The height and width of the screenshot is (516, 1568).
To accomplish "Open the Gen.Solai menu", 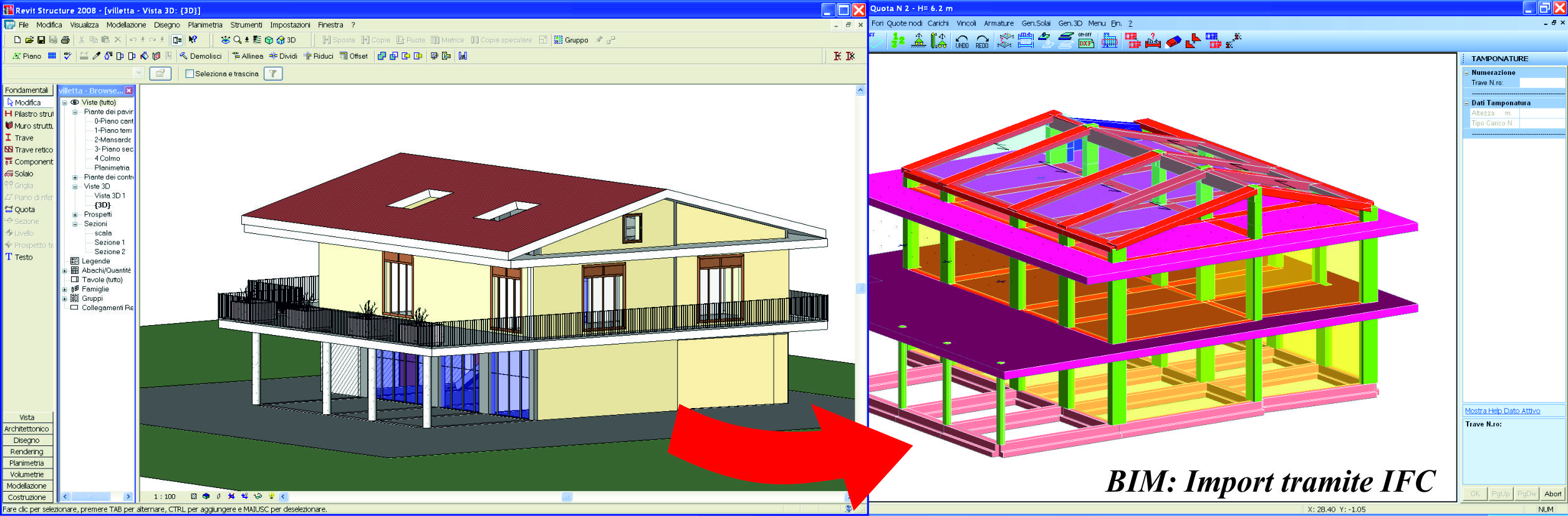I will pos(1036,24).
